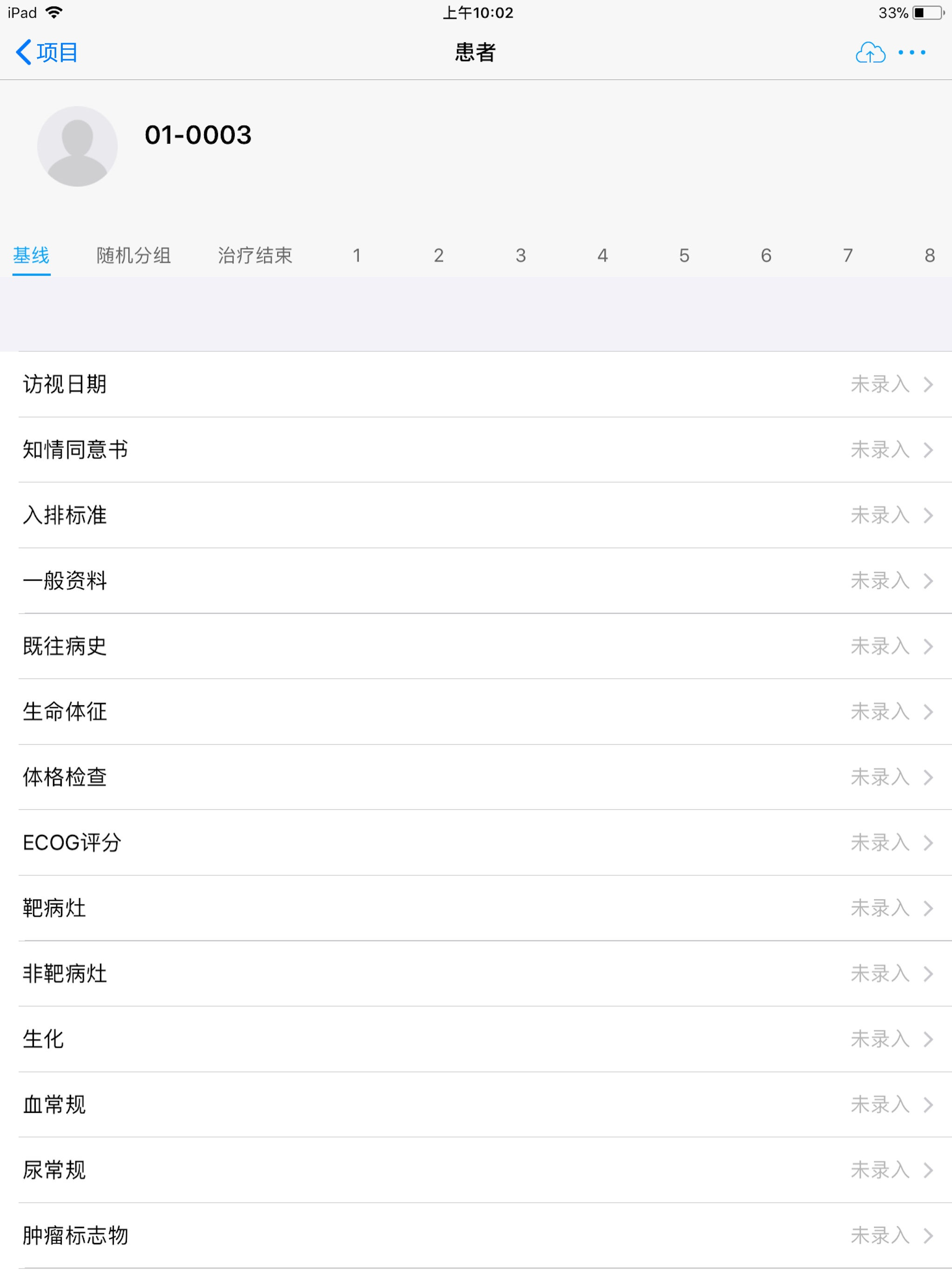This screenshot has height=1270, width=952.
Task: Open the three-dot more options menu
Action: coord(912,53)
